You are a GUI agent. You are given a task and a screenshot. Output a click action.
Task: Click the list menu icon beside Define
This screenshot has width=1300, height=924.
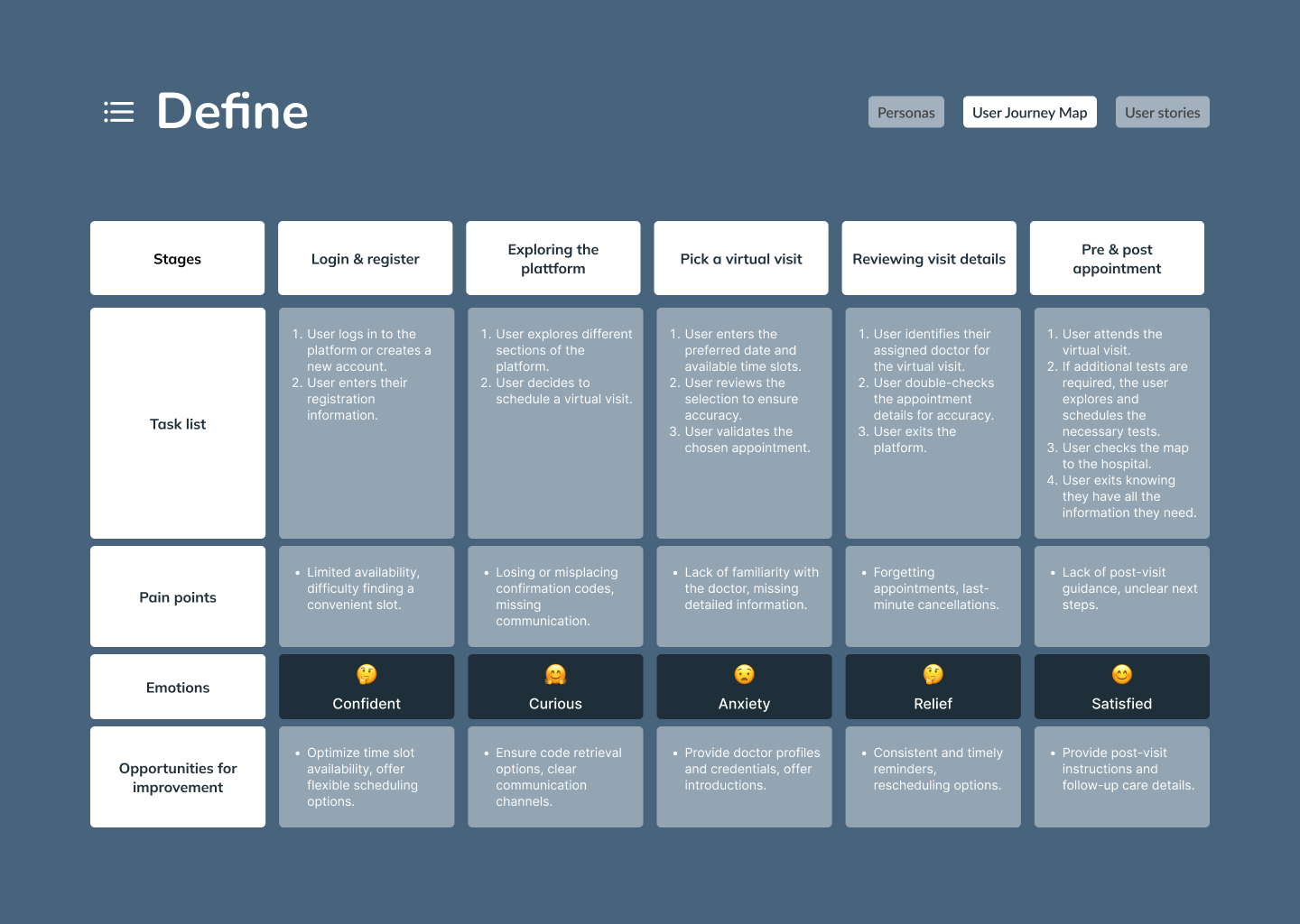click(x=118, y=112)
